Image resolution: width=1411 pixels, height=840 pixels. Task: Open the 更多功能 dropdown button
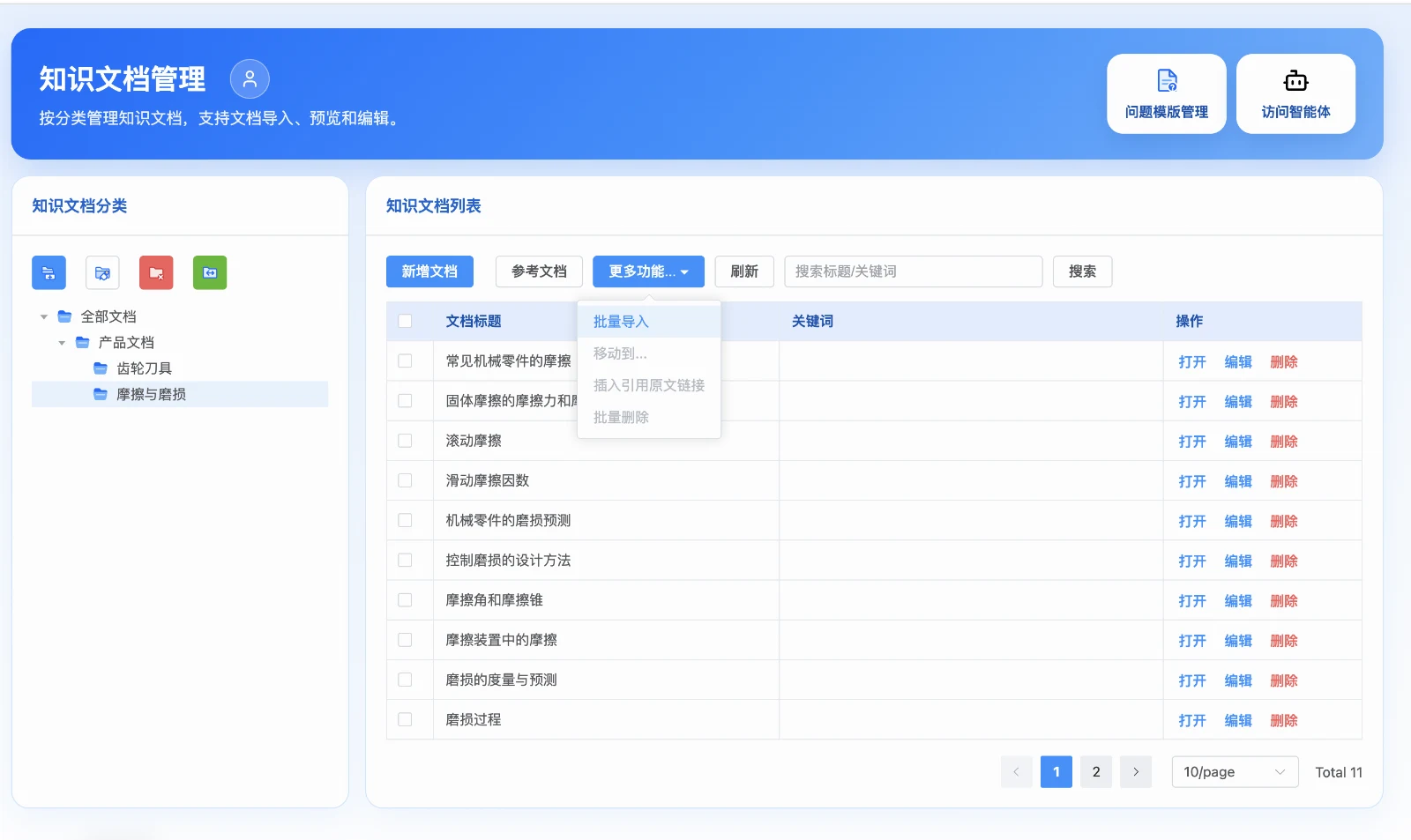(x=648, y=271)
